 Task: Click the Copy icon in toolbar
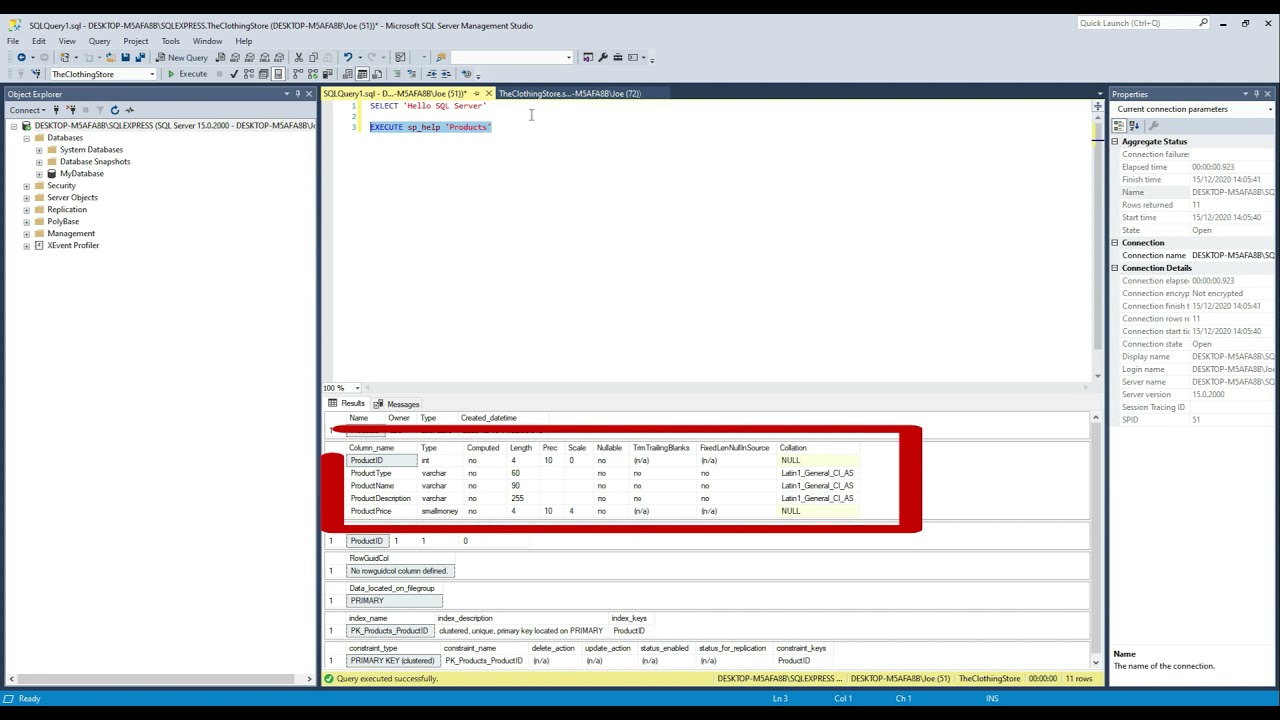point(313,57)
